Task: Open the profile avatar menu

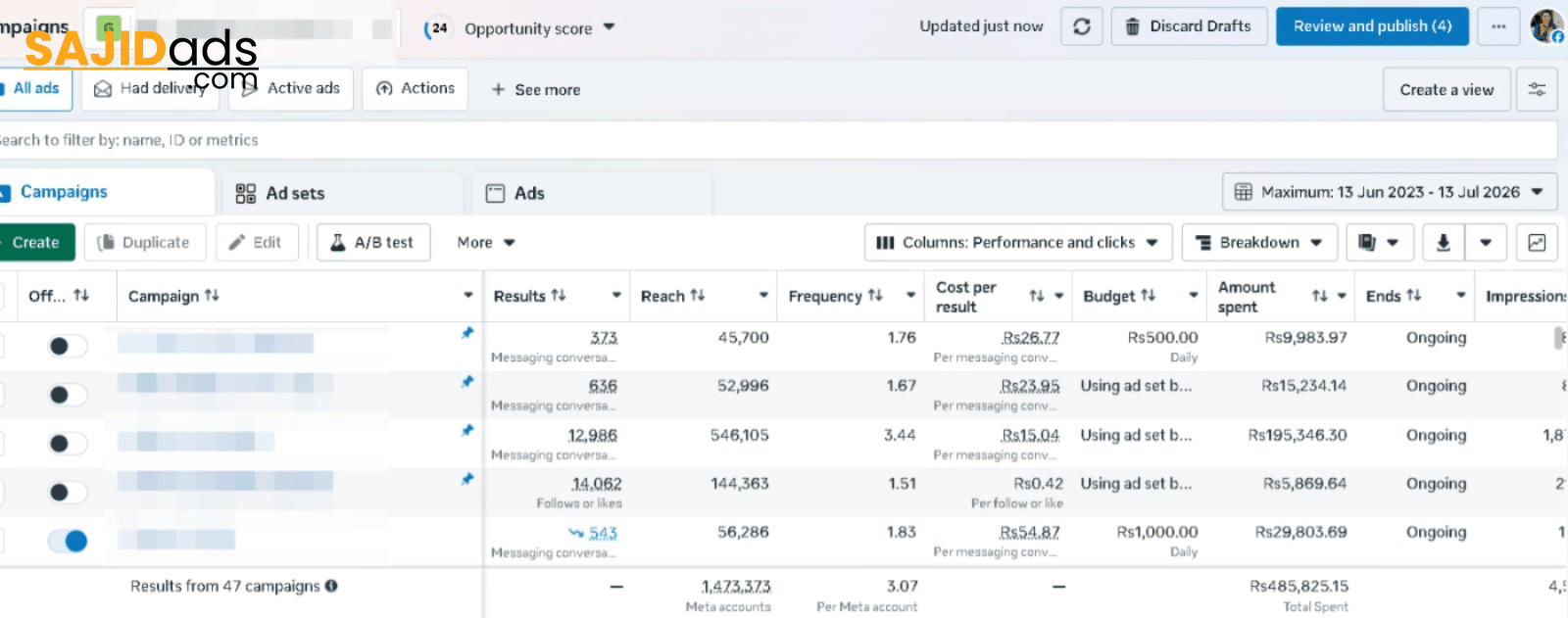Action: click(1547, 26)
